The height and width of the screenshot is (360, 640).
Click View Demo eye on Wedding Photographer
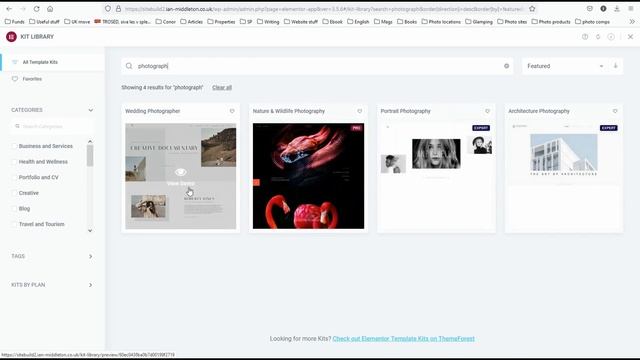click(x=180, y=172)
